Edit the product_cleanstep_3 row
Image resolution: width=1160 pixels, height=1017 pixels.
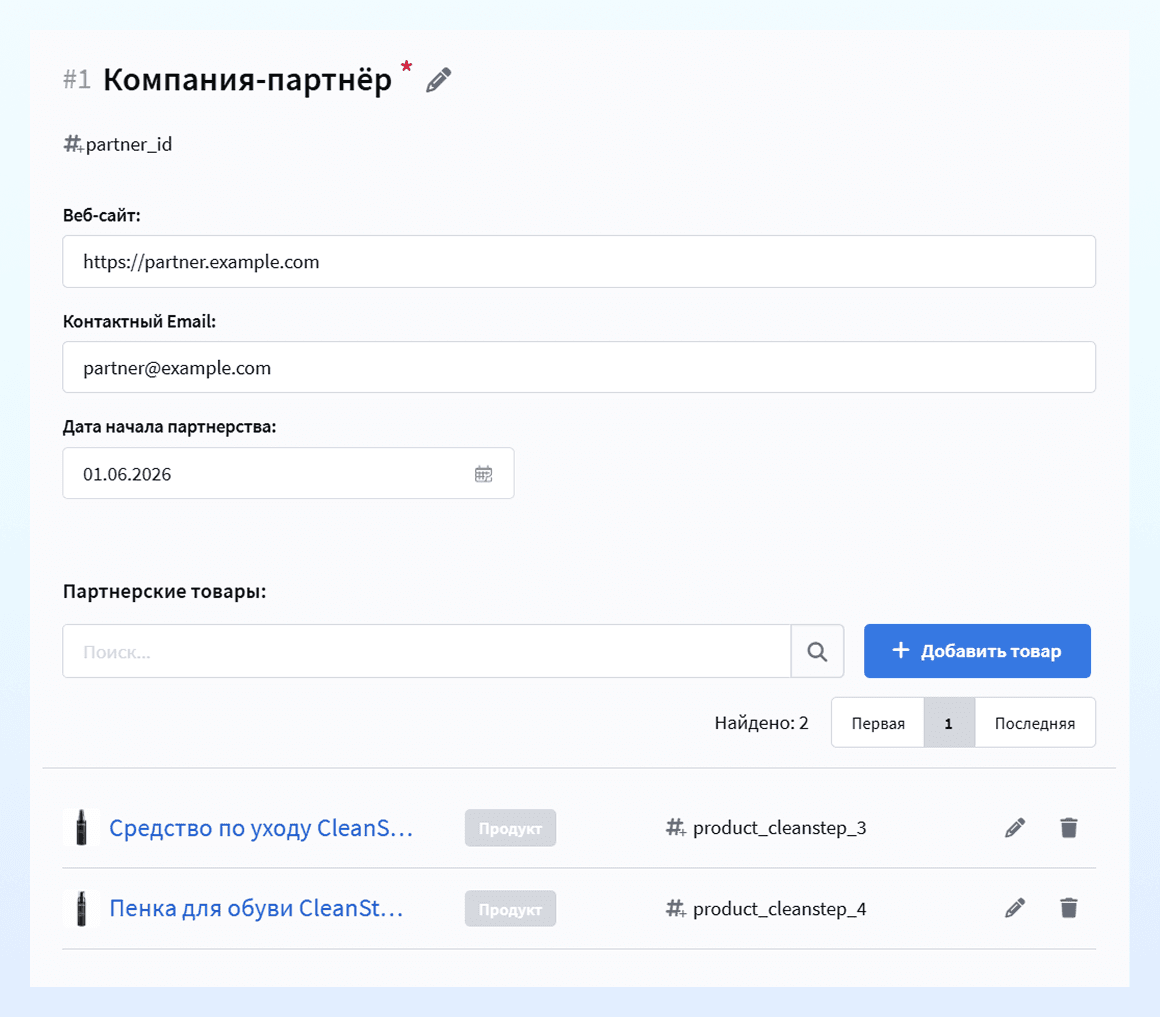pyautogui.click(x=1015, y=828)
